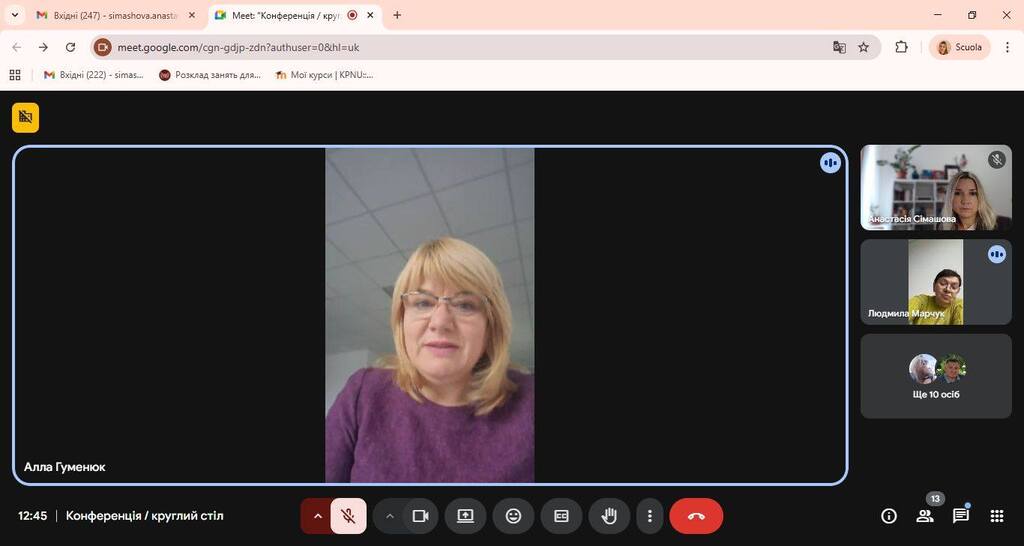Screen dimensions: 1024x546
Task: Show the participants list
Action: point(925,516)
